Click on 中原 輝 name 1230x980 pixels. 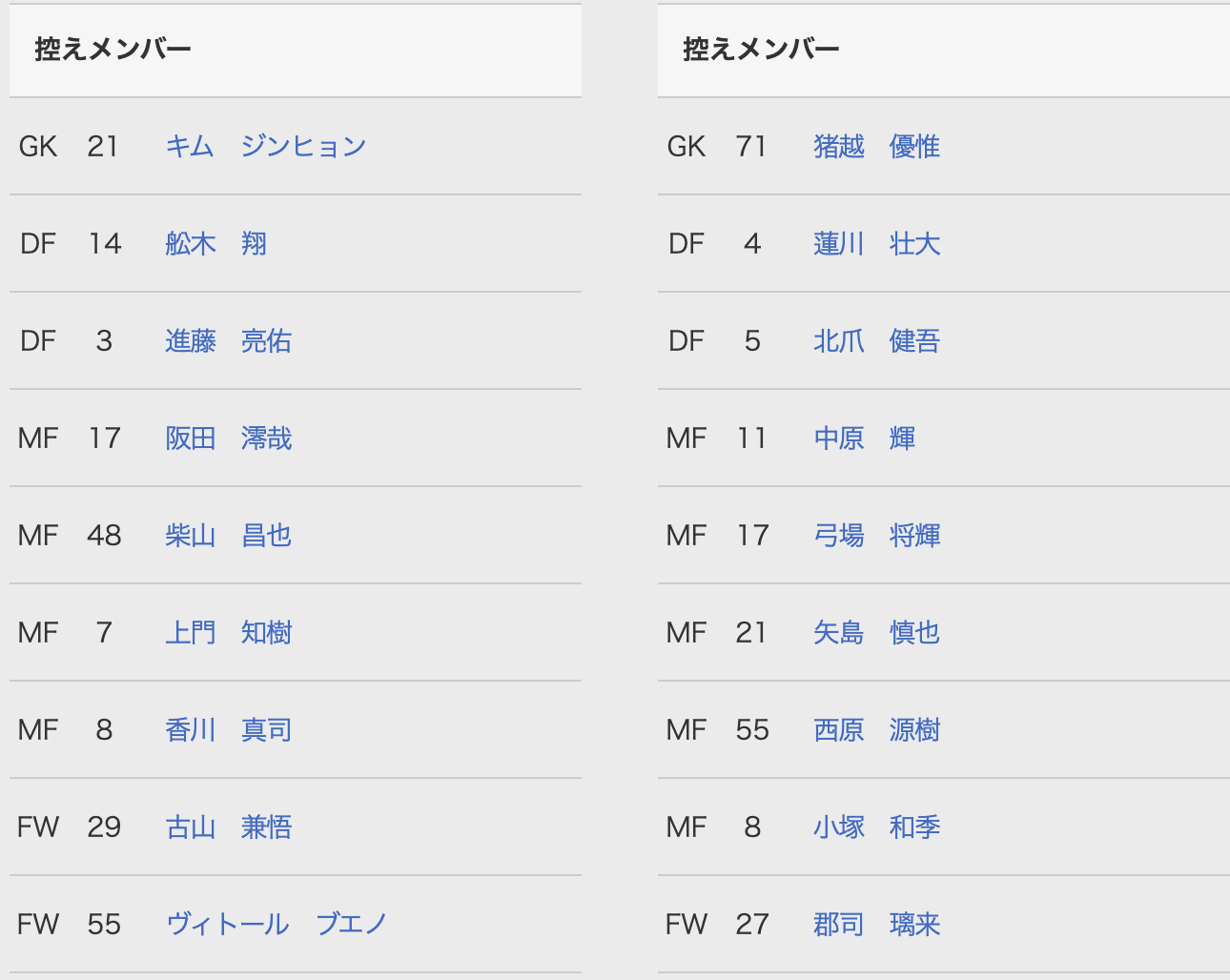[864, 438]
